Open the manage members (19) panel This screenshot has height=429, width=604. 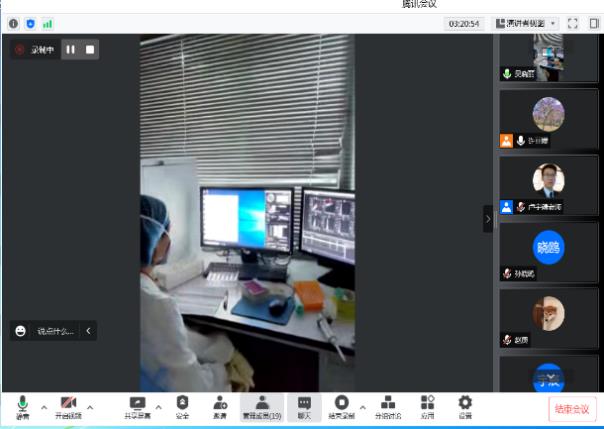[262, 405]
